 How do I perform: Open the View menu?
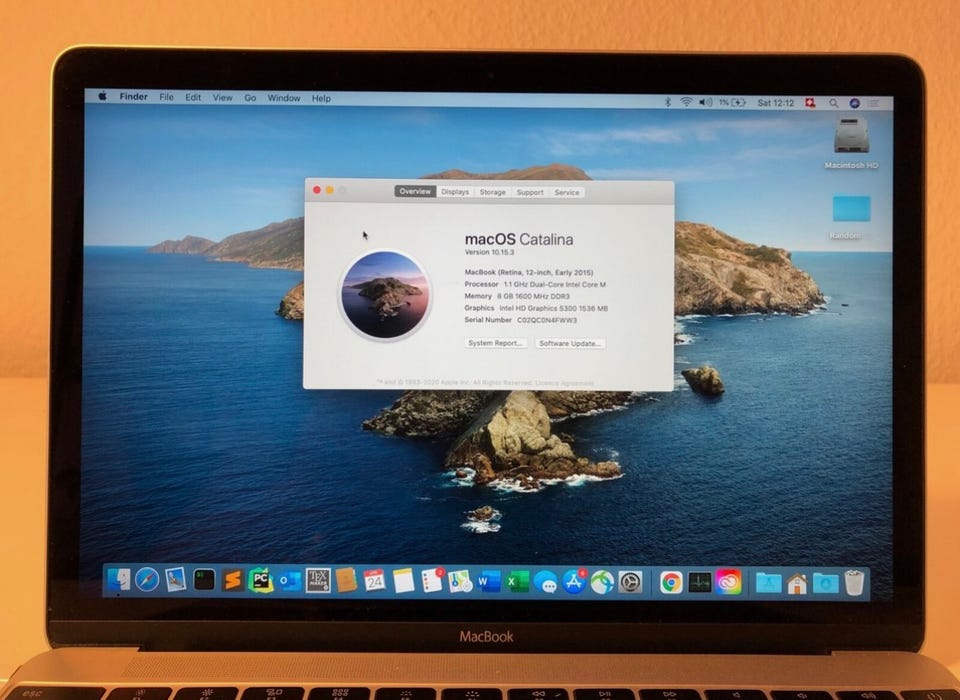click(x=222, y=97)
